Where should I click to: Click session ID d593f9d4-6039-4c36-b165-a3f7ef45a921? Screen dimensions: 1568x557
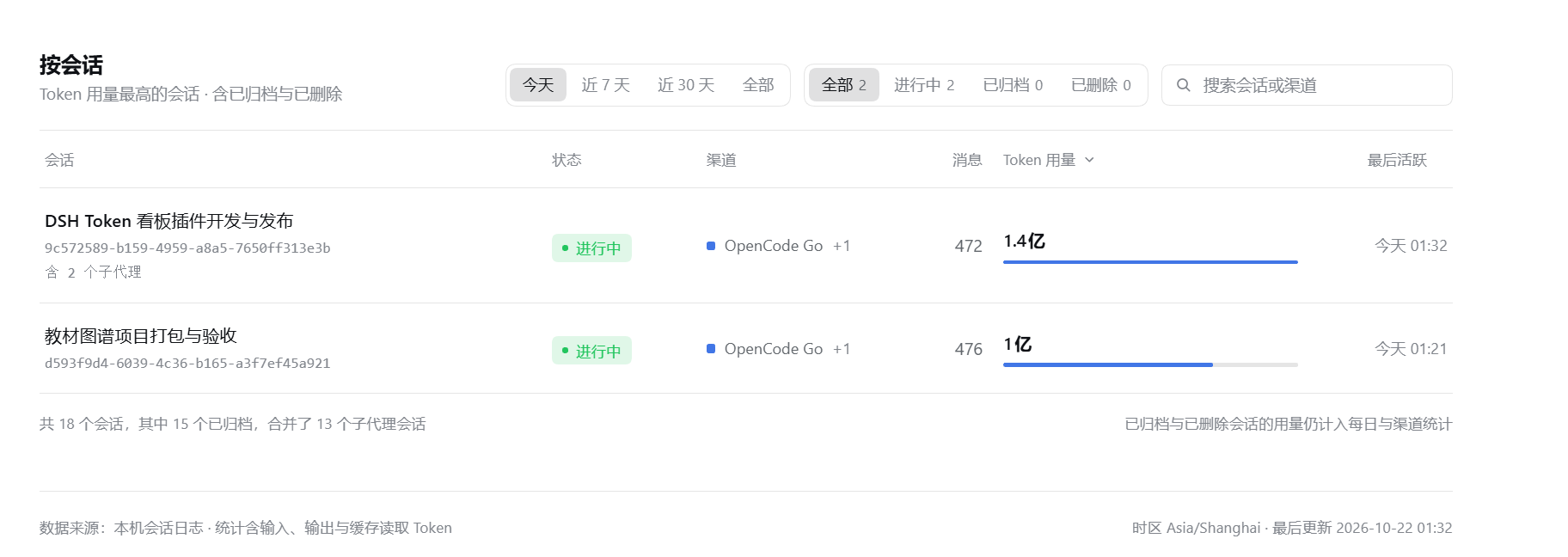[187, 363]
